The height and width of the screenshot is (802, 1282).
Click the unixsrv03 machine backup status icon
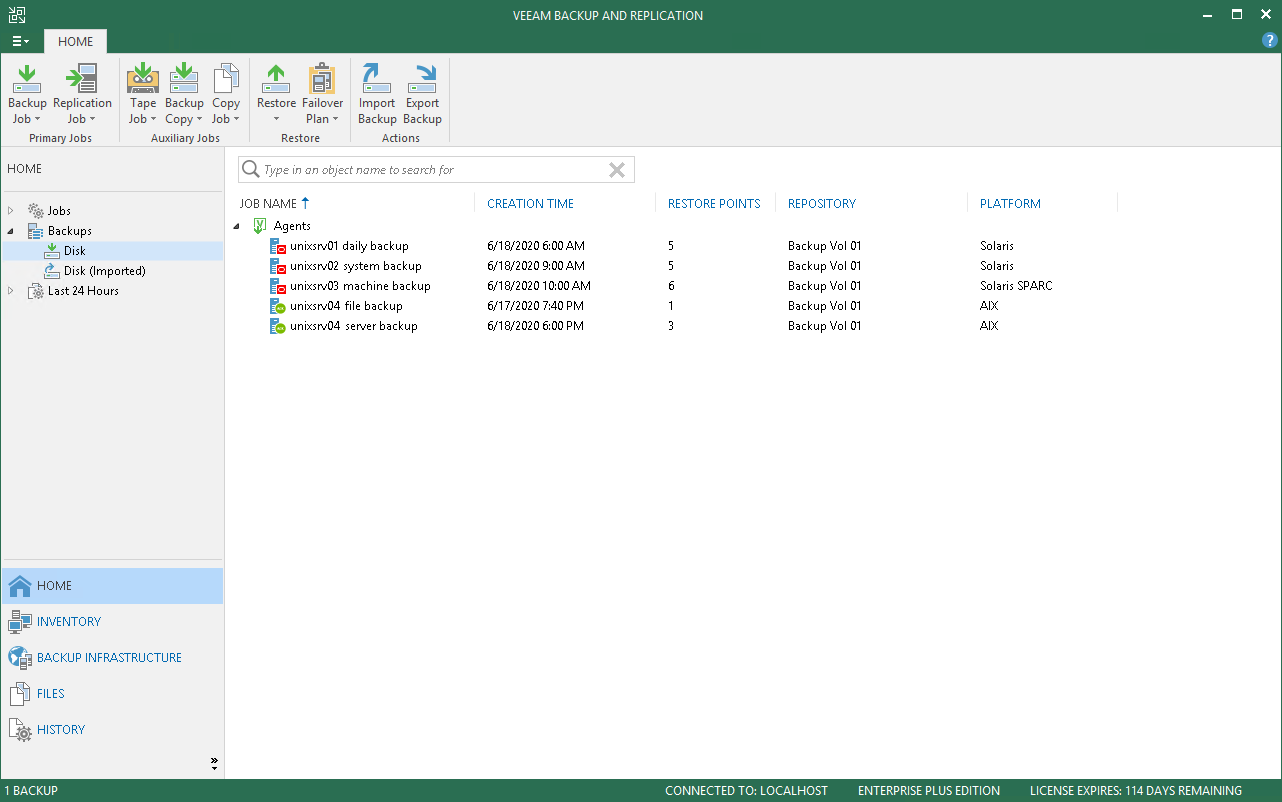click(278, 286)
